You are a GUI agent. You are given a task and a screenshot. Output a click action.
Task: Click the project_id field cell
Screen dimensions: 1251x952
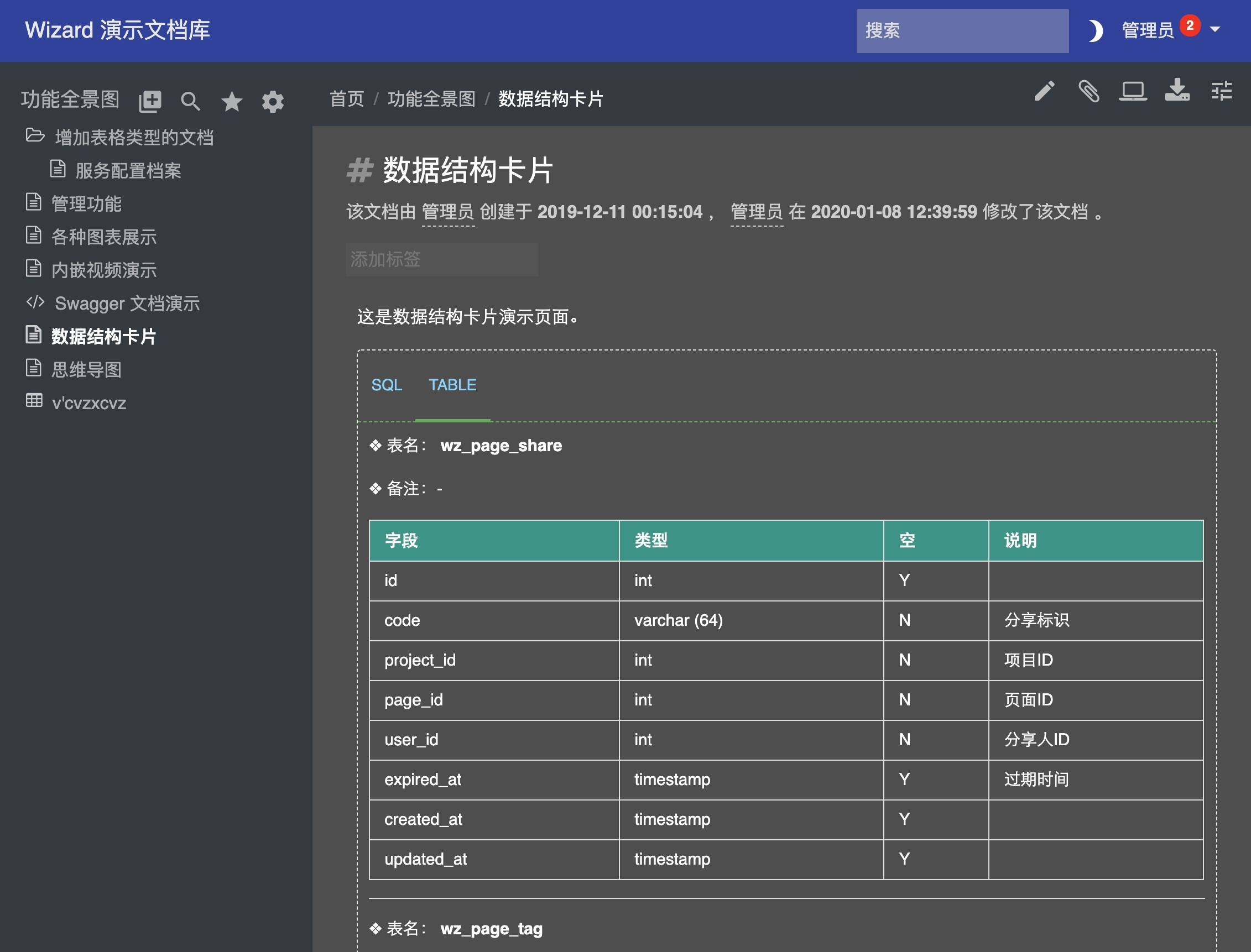click(494, 660)
